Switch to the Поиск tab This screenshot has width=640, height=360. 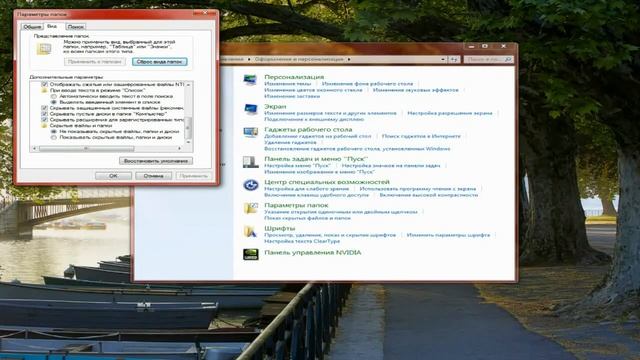point(76,27)
